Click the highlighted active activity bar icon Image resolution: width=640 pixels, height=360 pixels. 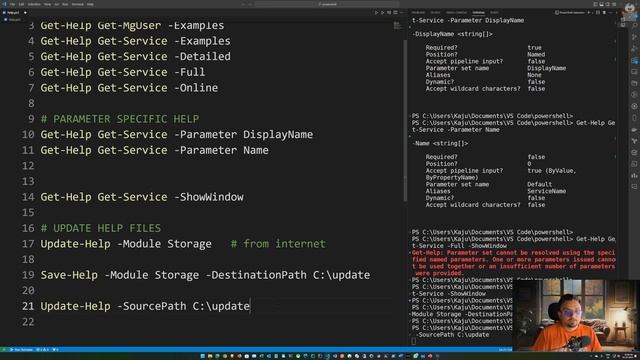pyautogui.click(x=634, y=60)
